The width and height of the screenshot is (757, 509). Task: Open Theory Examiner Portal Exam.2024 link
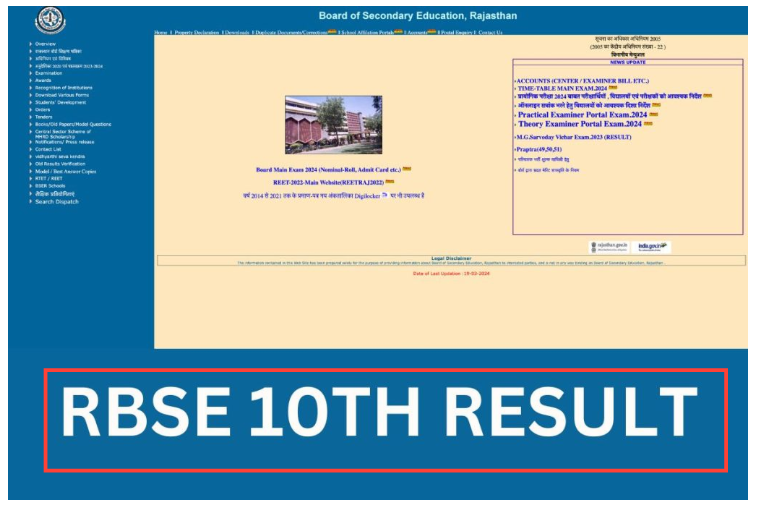point(580,124)
